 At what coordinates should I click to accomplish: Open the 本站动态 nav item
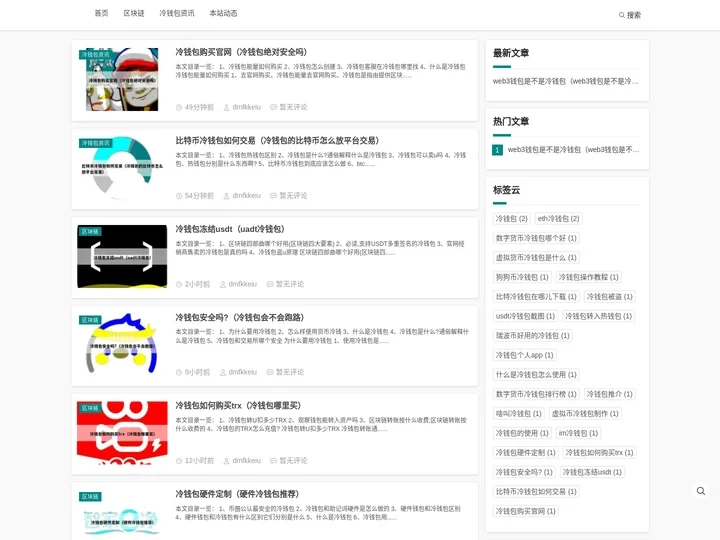tap(223, 13)
